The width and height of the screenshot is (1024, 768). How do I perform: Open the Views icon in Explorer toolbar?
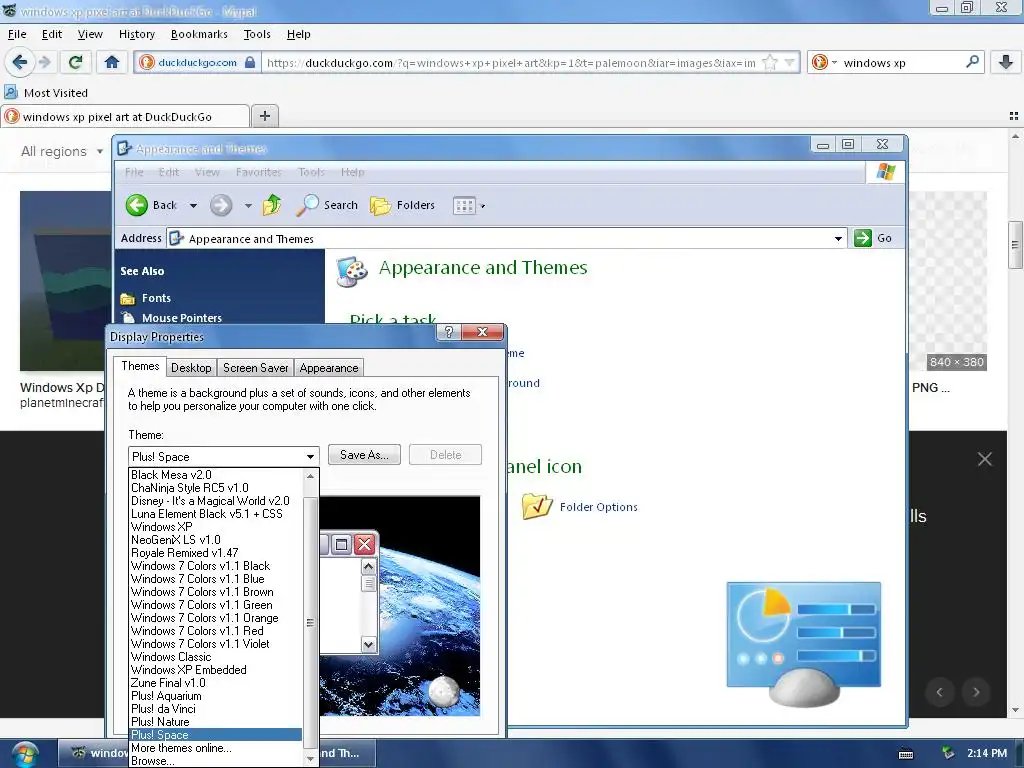click(x=464, y=206)
